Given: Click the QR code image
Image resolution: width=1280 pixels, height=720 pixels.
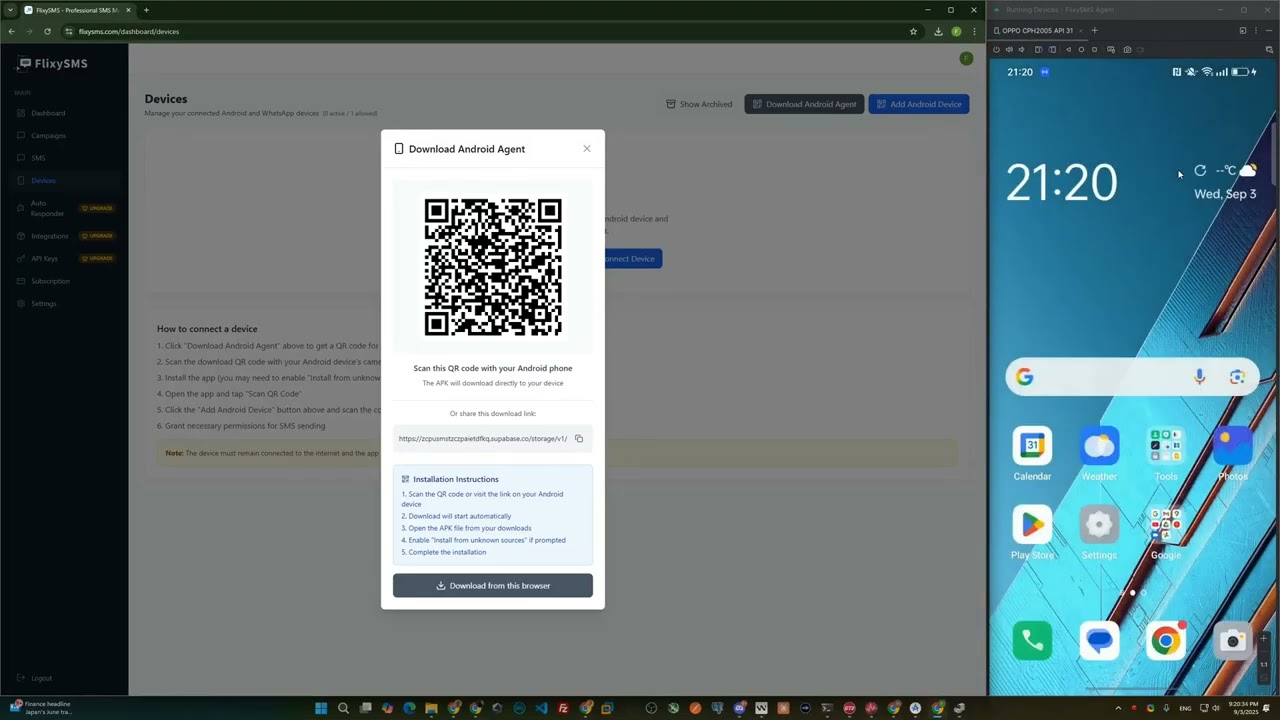Looking at the screenshot, I should point(493,267).
